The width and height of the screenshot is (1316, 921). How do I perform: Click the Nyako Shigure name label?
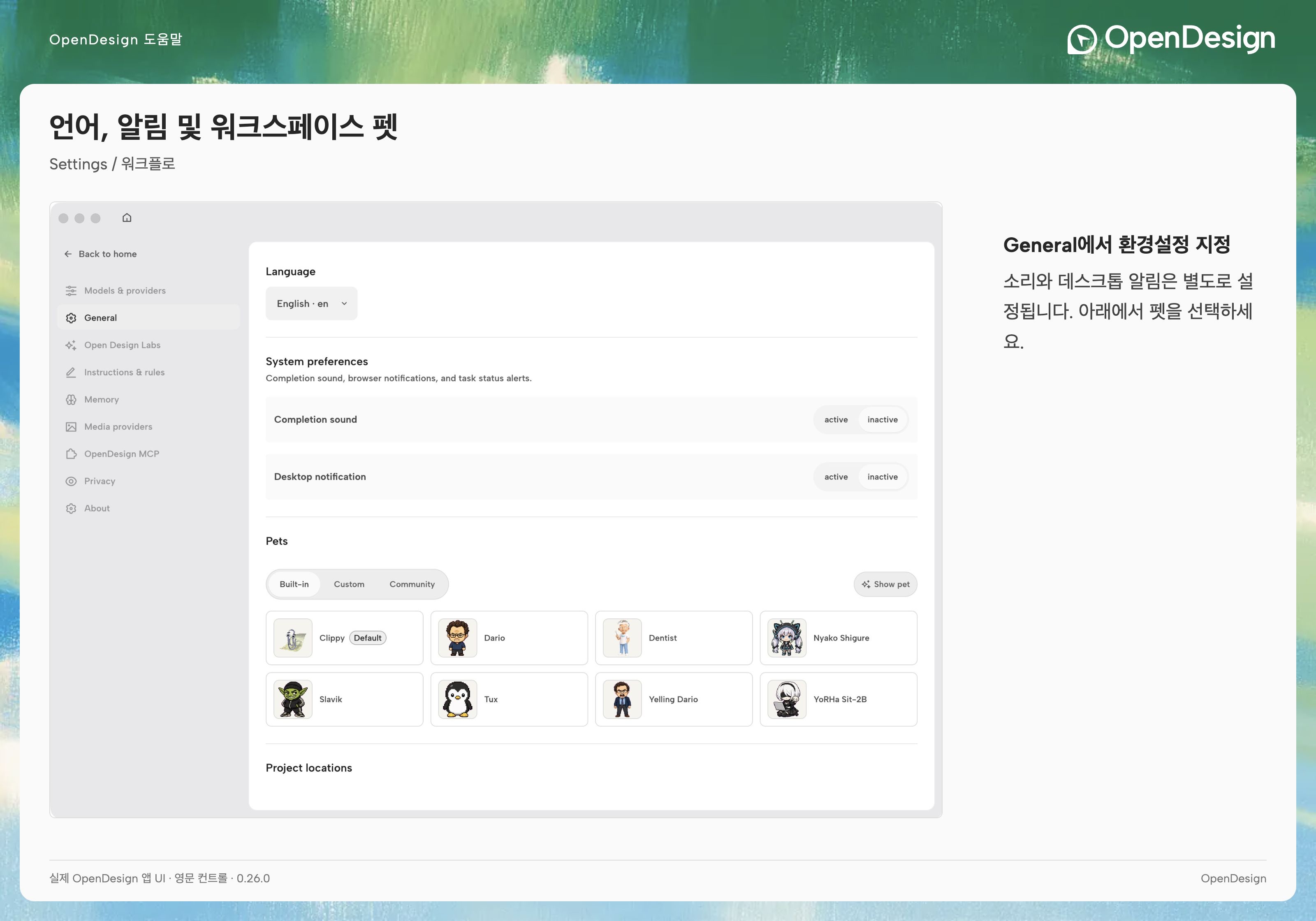tap(841, 638)
